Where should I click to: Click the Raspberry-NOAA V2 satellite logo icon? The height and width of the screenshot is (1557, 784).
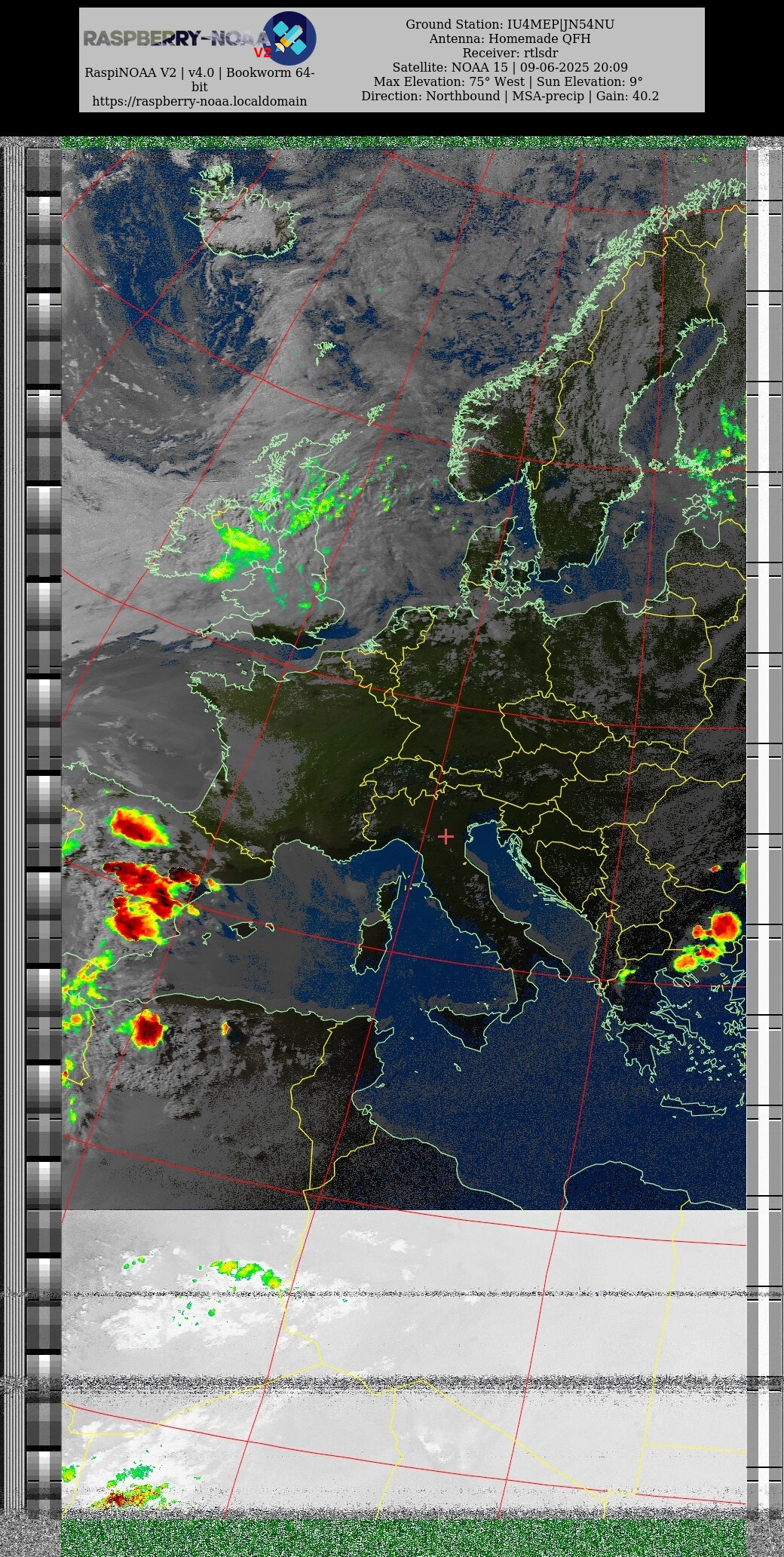point(289,38)
